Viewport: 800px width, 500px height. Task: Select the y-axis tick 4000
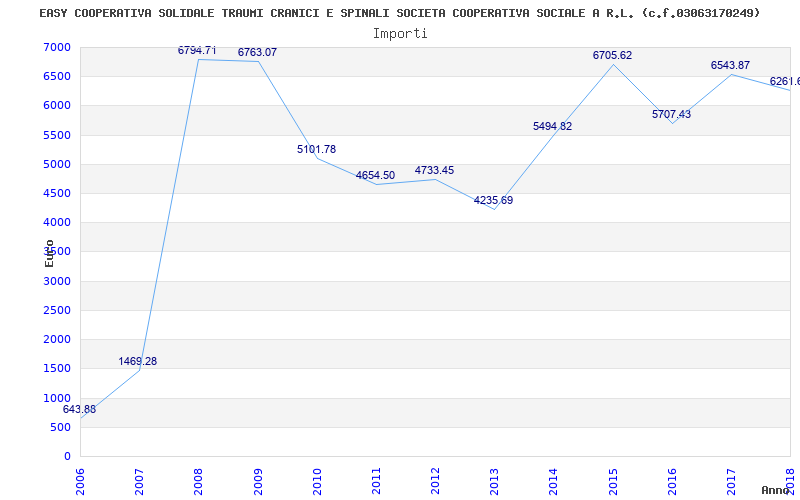[x=58, y=222]
